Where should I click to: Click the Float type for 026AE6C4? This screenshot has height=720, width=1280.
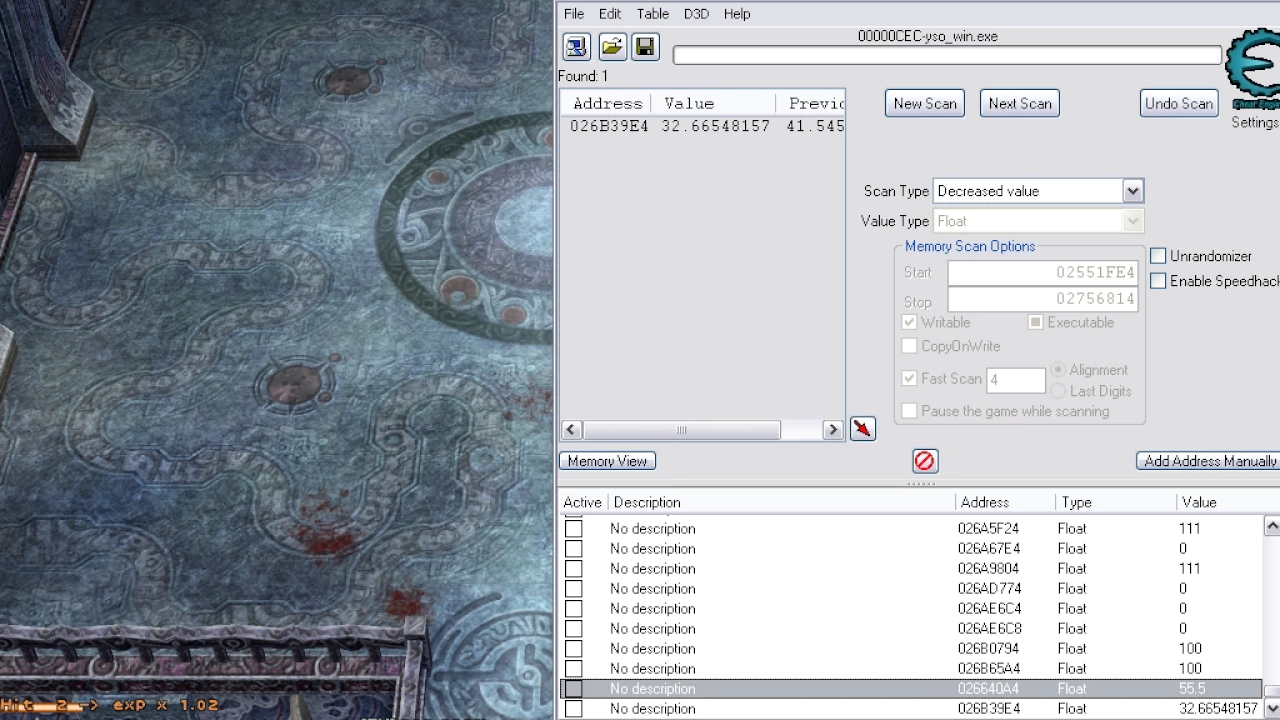coord(1071,608)
